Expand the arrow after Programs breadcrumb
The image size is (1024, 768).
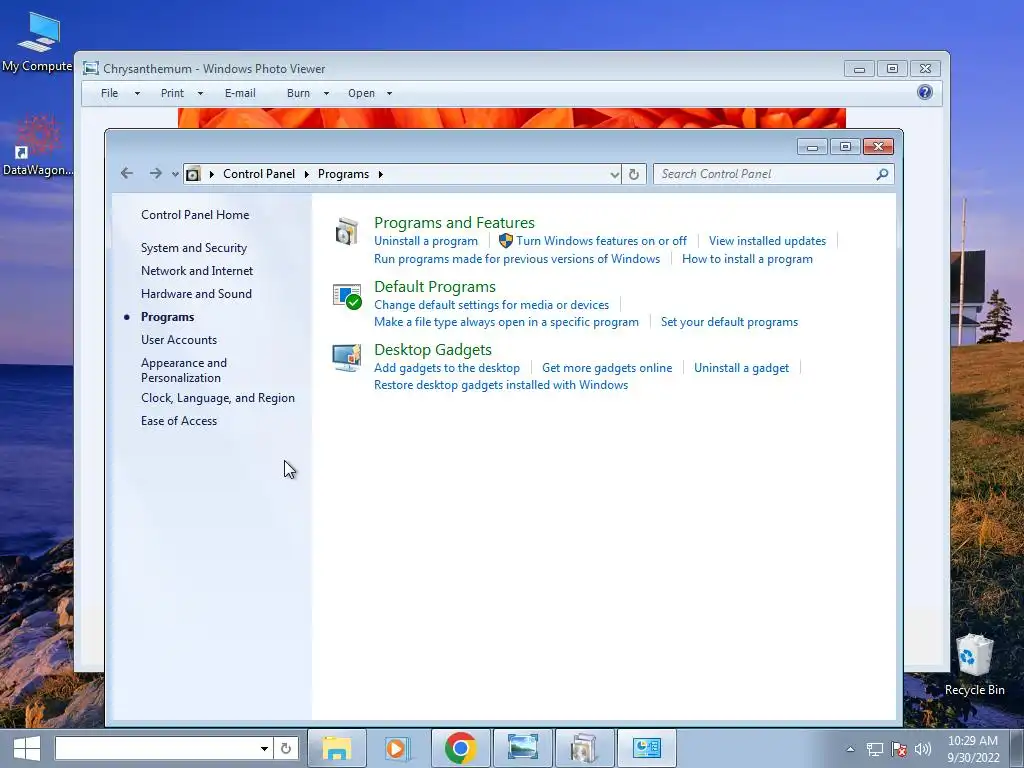tap(381, 174)
